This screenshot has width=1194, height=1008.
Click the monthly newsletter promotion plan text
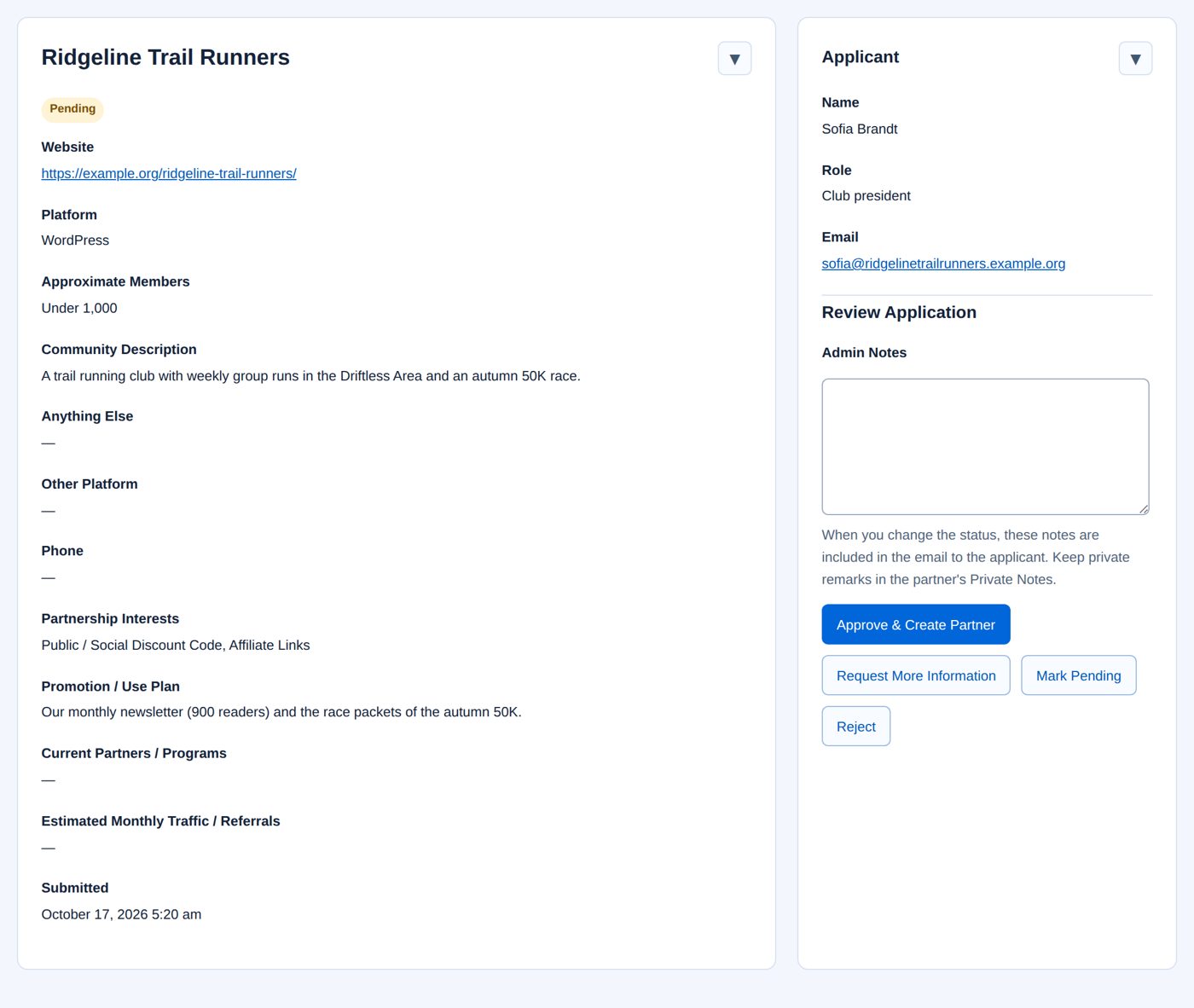tap(281, 712)
